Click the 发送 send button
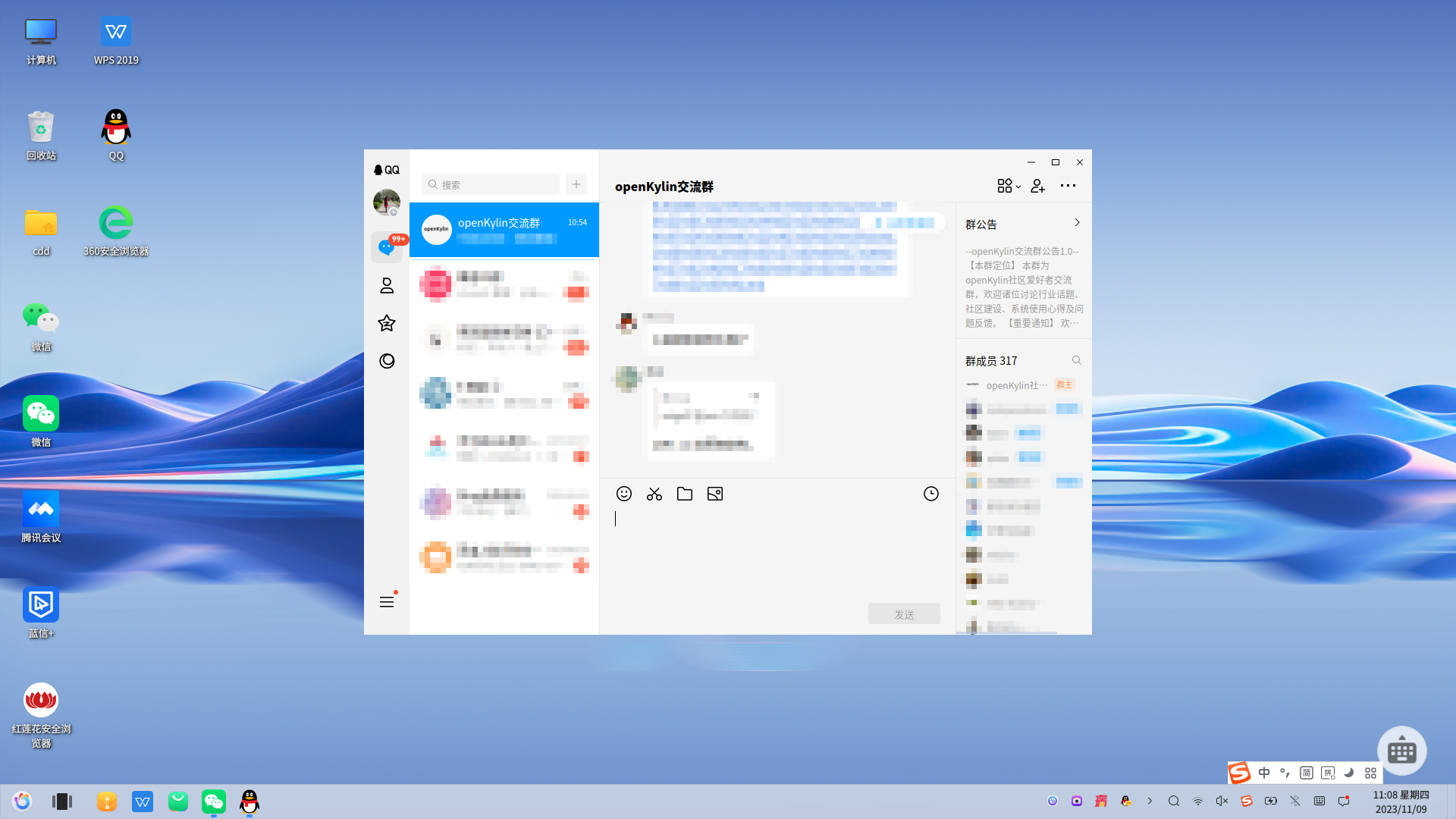The height and width of the screenshot is (819, 1456). [903, 613]
